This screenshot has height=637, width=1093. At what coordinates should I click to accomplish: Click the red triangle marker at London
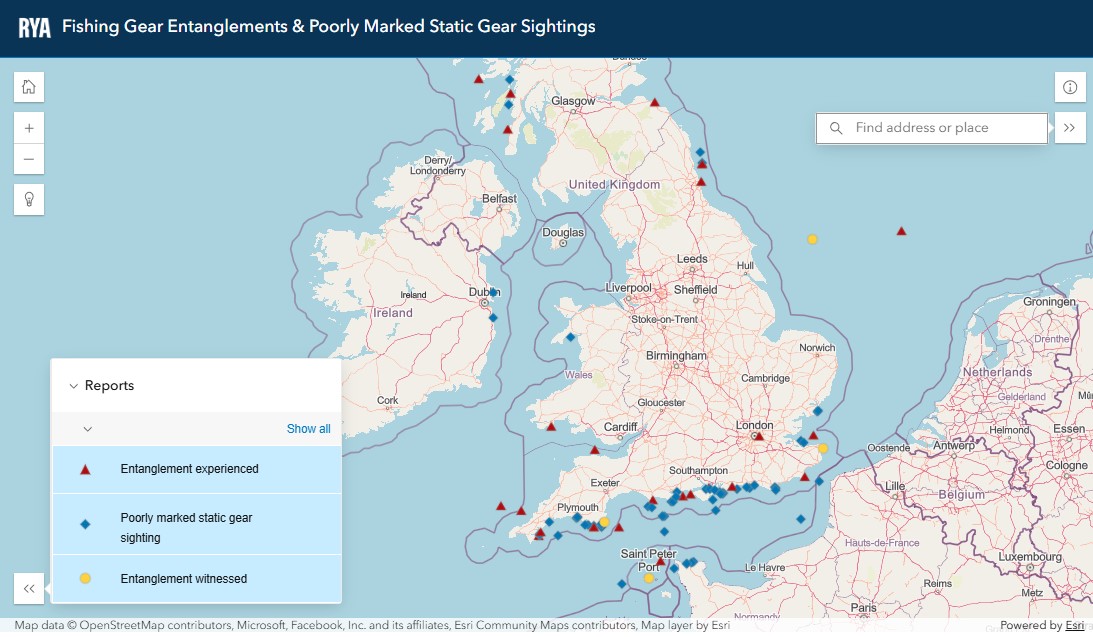pos(759,436)
